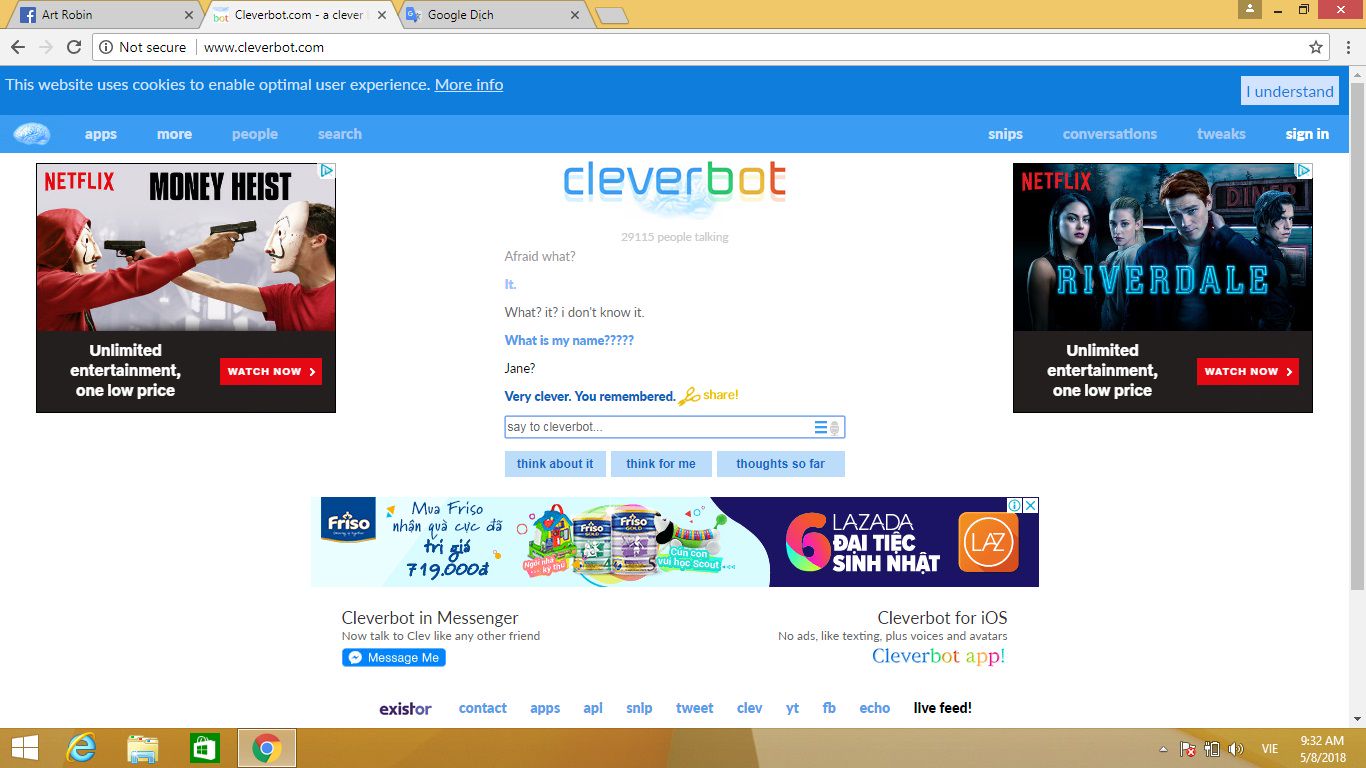Open the contact footer link
Screen dimensions: 1366x768
point(483,708)
